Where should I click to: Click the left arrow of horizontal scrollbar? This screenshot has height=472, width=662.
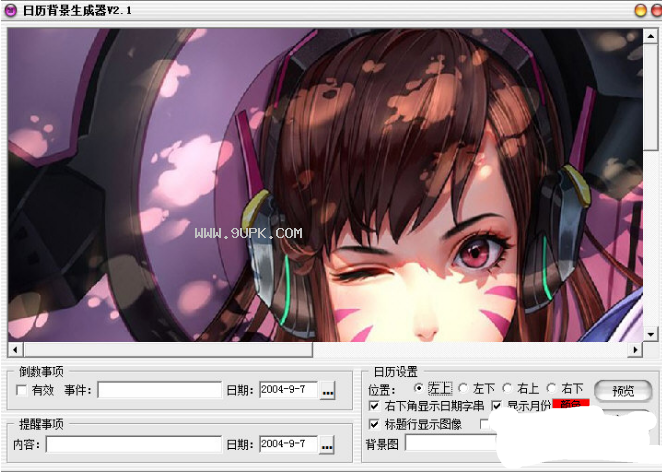coord(15,350)
